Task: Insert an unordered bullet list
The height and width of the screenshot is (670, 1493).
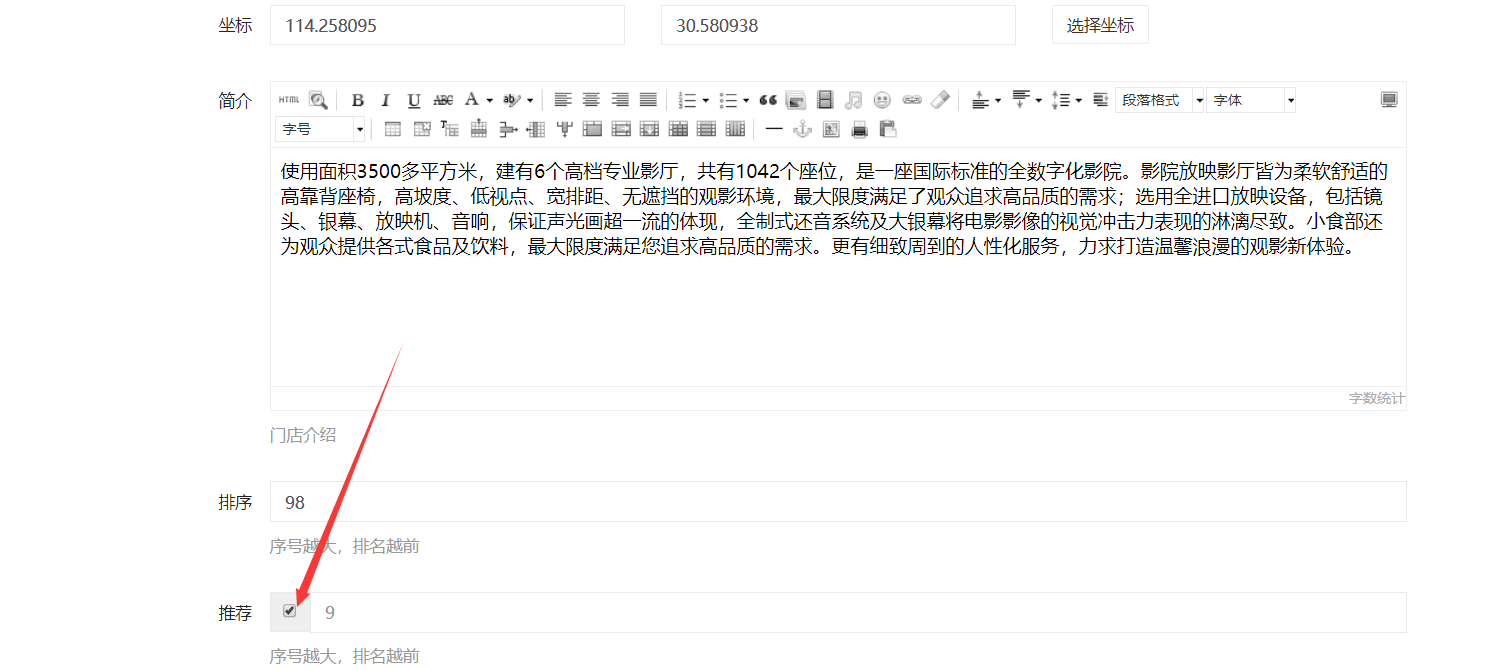Action: [728, 100]
